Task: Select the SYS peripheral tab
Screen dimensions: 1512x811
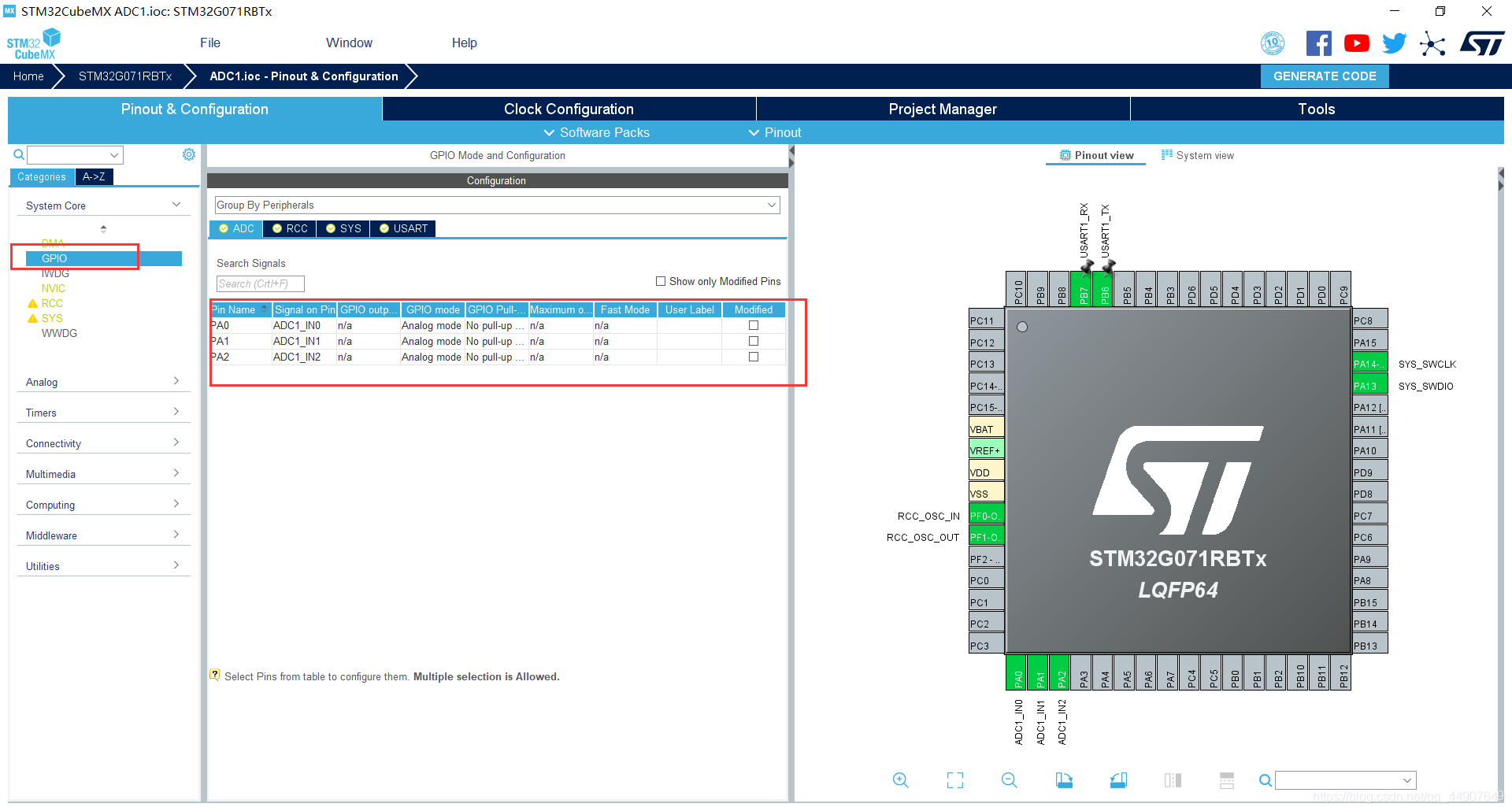Action: click(343, 228)
